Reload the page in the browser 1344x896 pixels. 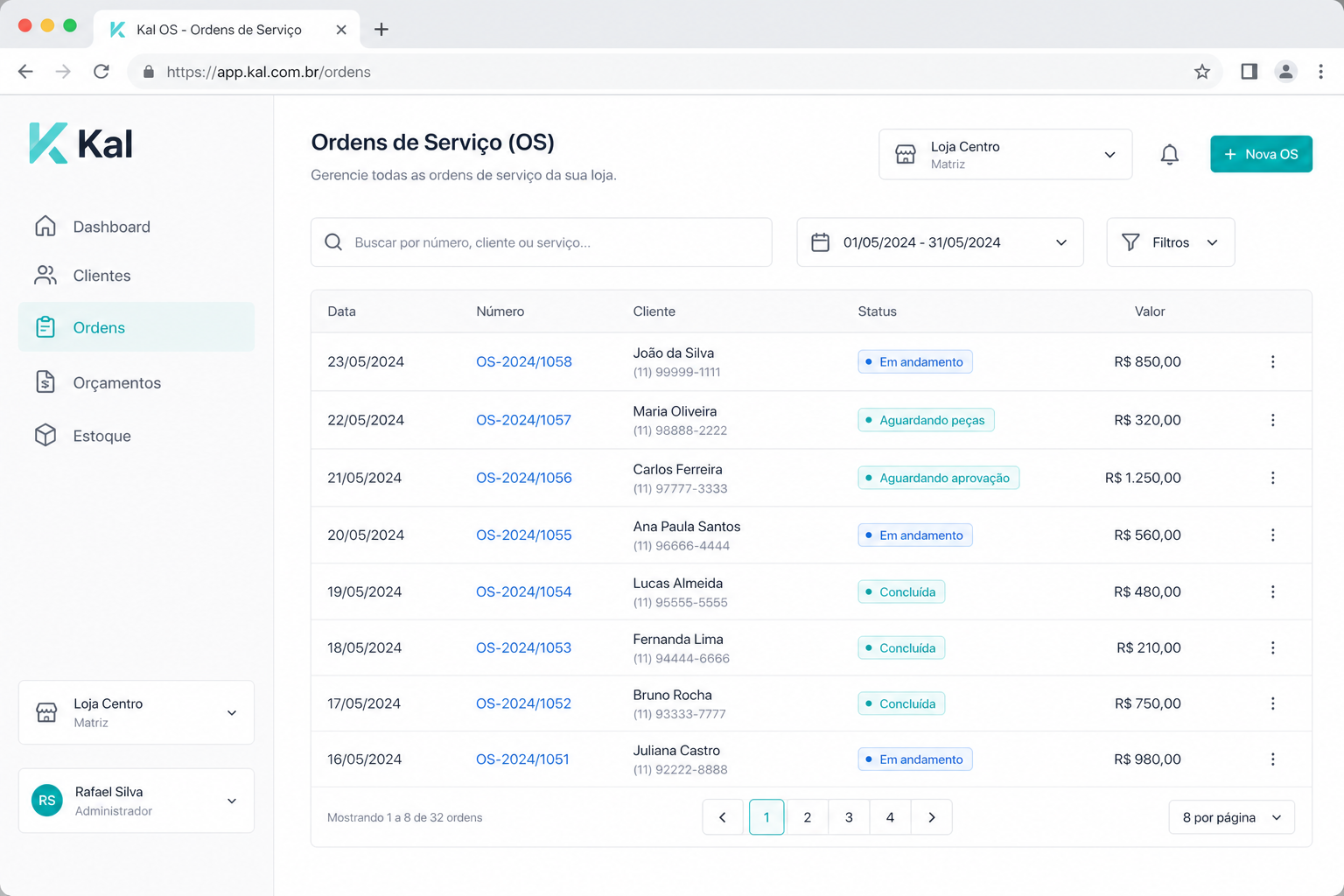pos(101,72)
